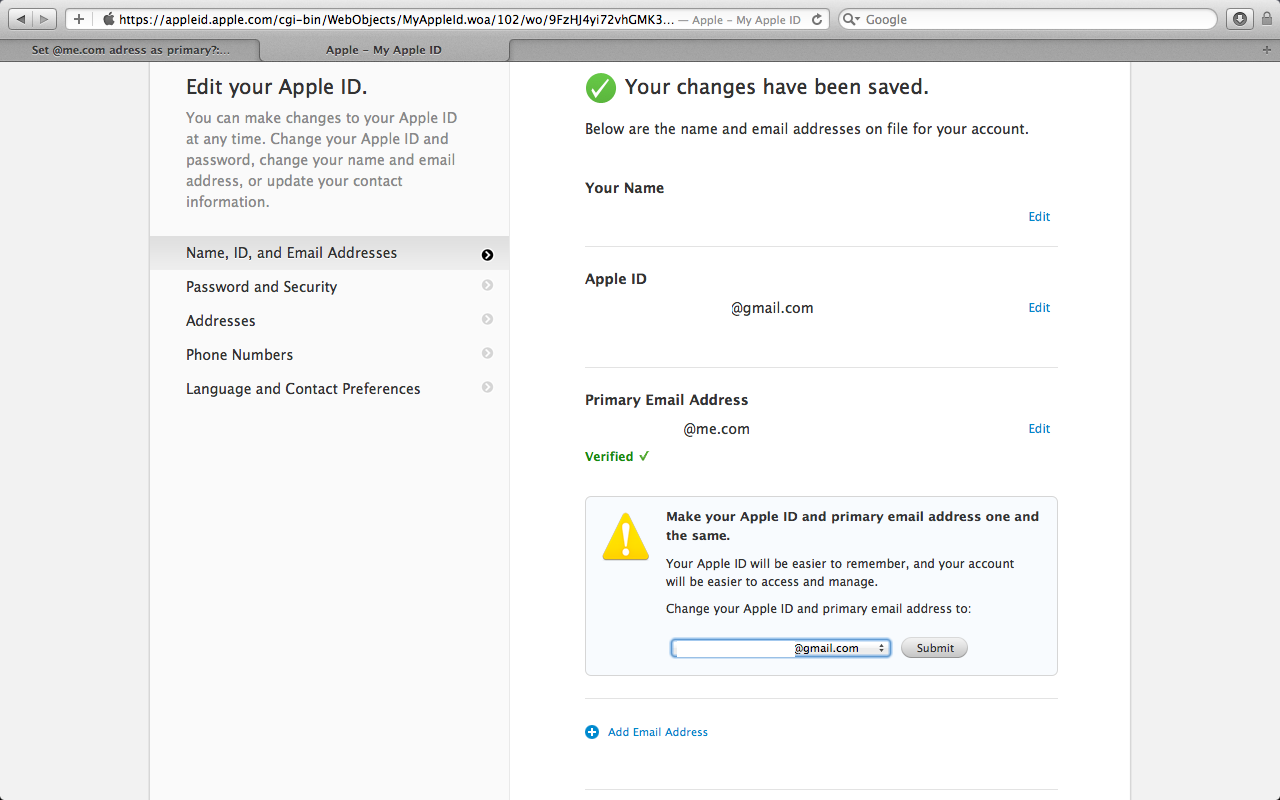Click the arrow beside Phone Numbers
Viewport: 1280px width, 800px height.
point(487,353)
